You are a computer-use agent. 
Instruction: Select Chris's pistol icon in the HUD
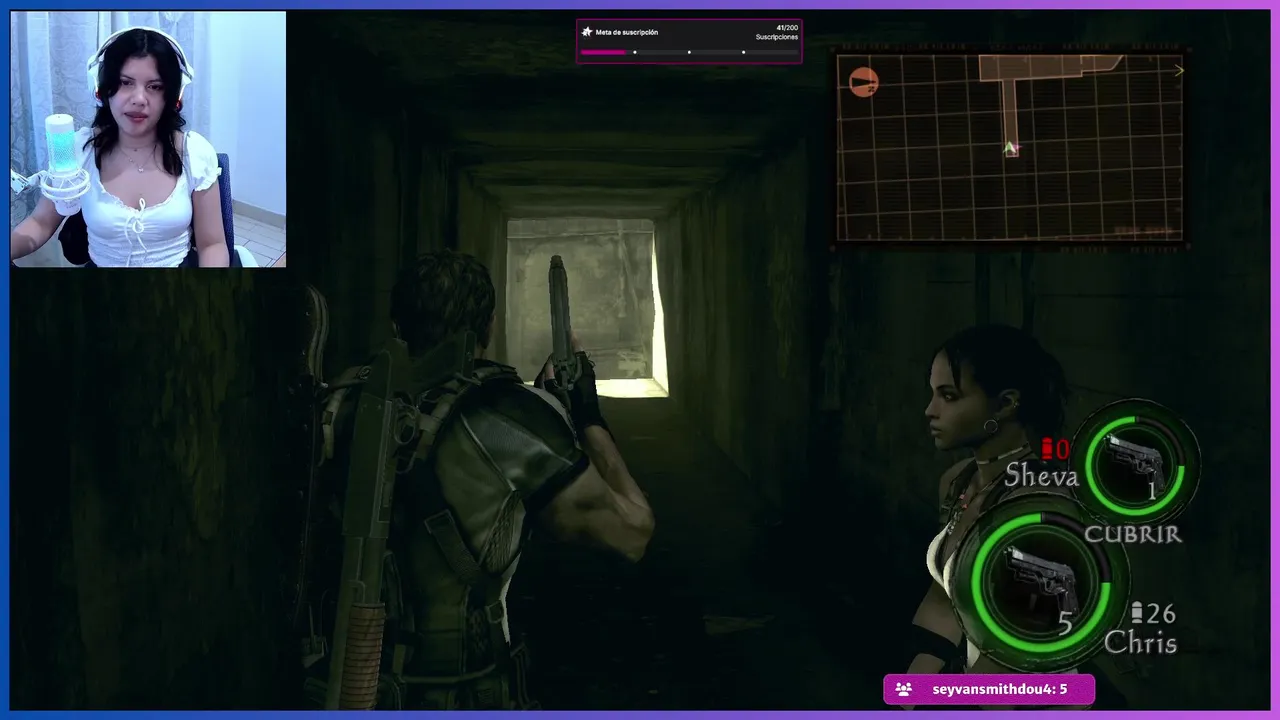point(1040,578)
